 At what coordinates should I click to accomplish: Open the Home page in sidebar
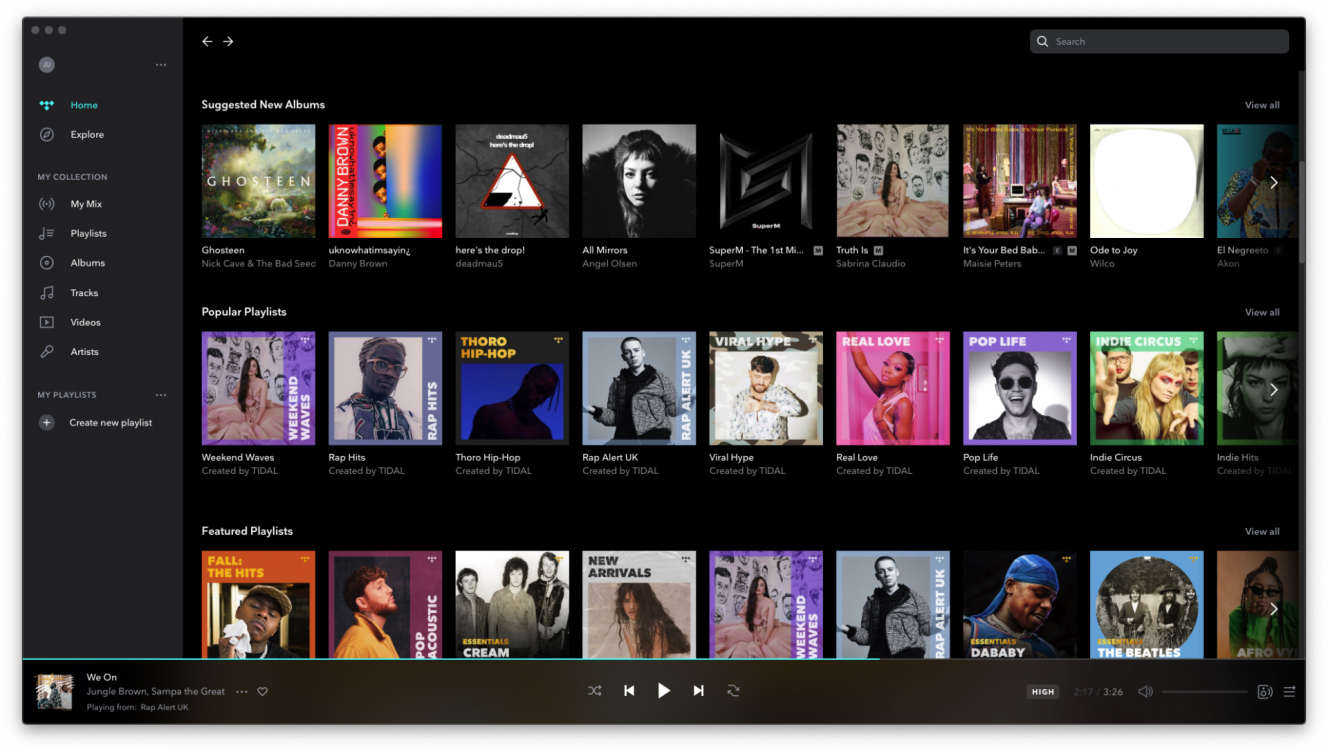(84, 105)
